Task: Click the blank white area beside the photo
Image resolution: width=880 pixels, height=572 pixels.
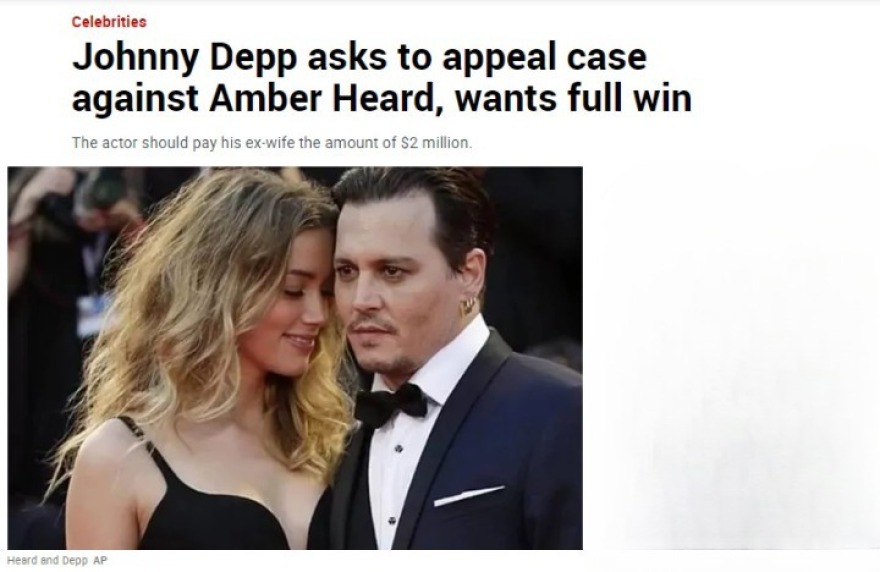Action: tap(730, 358)
